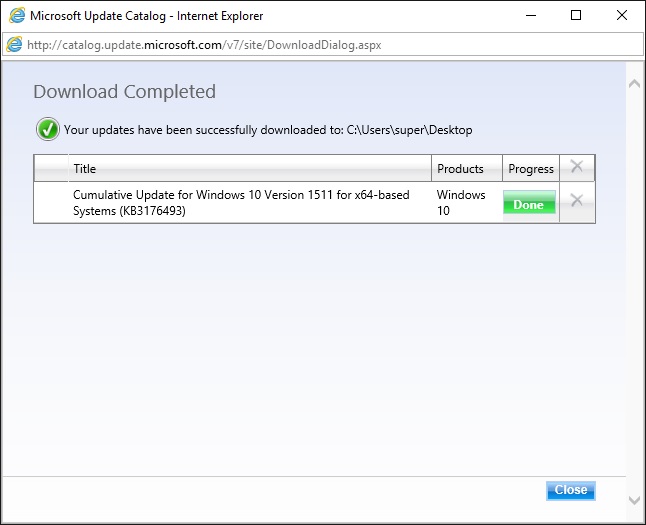Click the page icon in address bar
646x525 pixels.
tap(14, 45)
